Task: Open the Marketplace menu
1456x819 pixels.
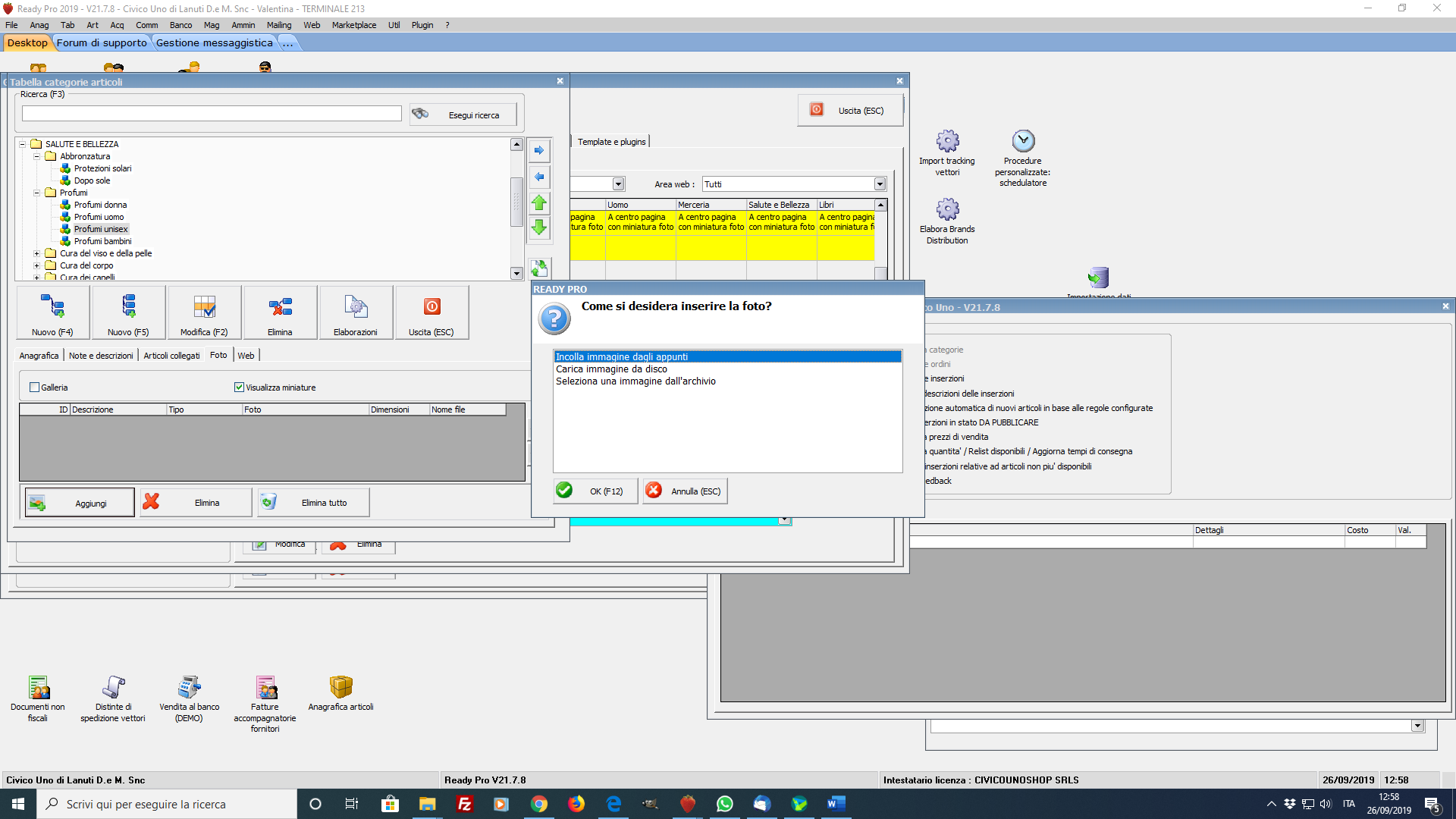Action: pos(353,25)
